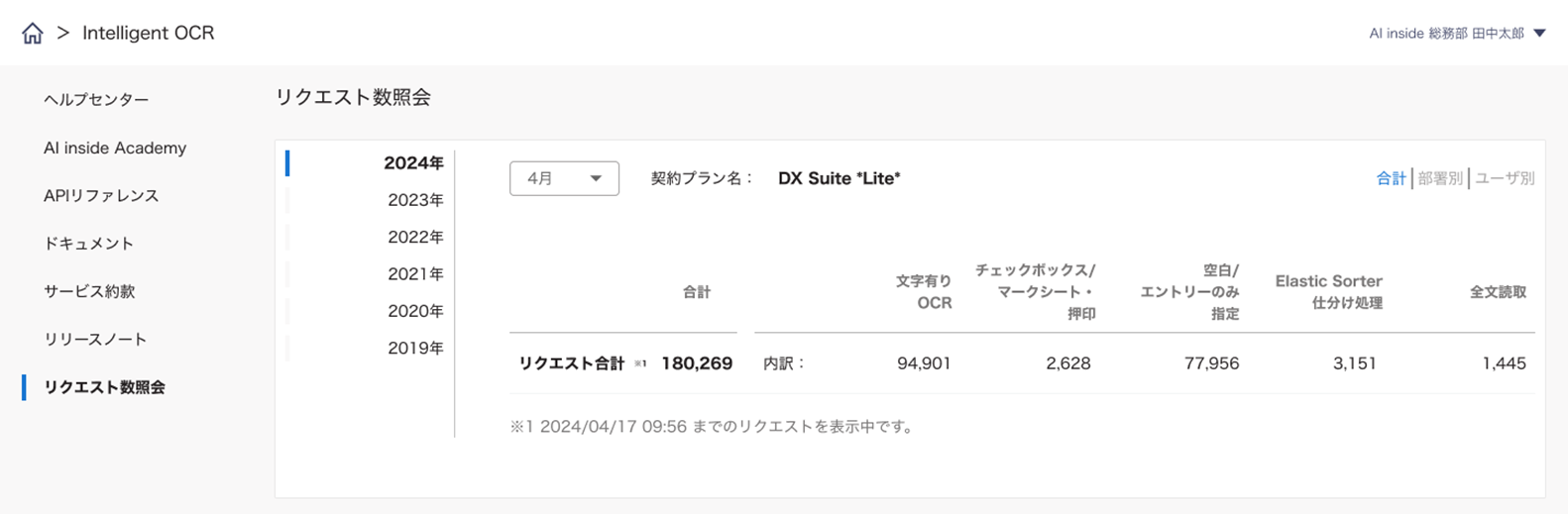Image resolution: width=1568 pixels, height=514 pixels.
Task: Expand the 4月 month dropdown
Action: coord(564,178)
